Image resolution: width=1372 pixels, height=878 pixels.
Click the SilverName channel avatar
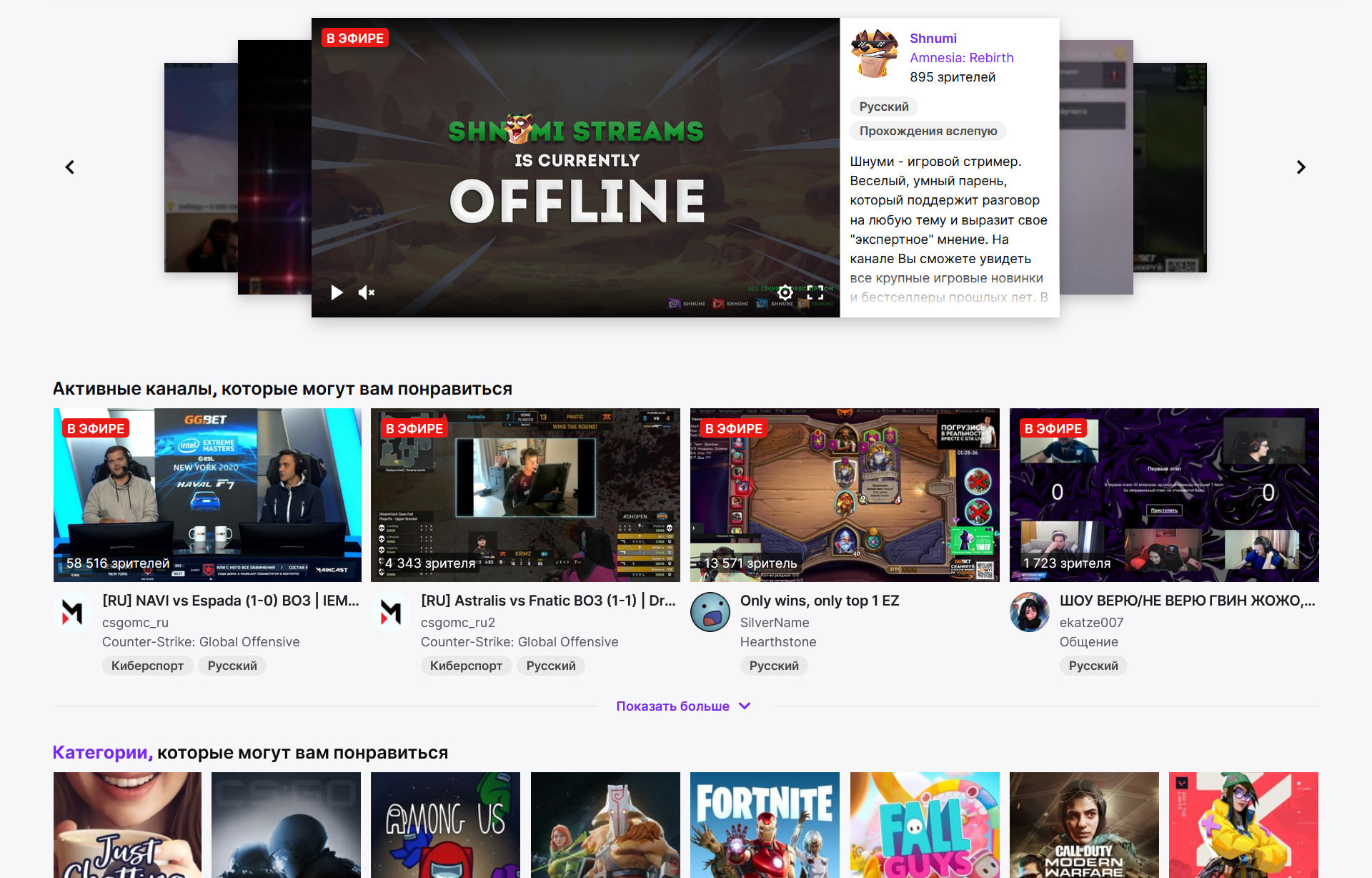click(x=710, y=612)
